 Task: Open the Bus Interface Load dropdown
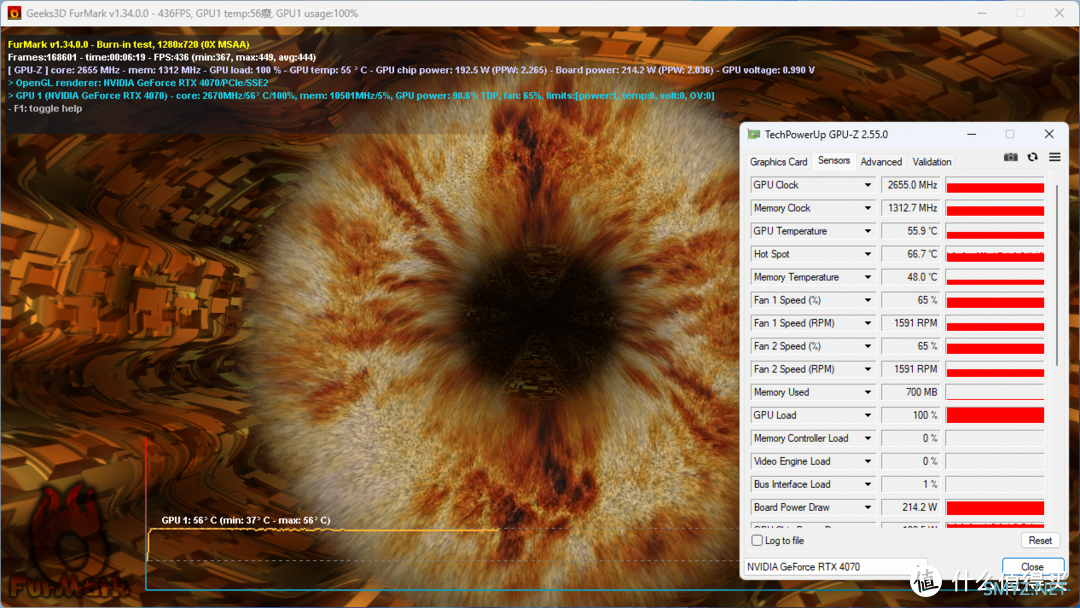(868, 485)
